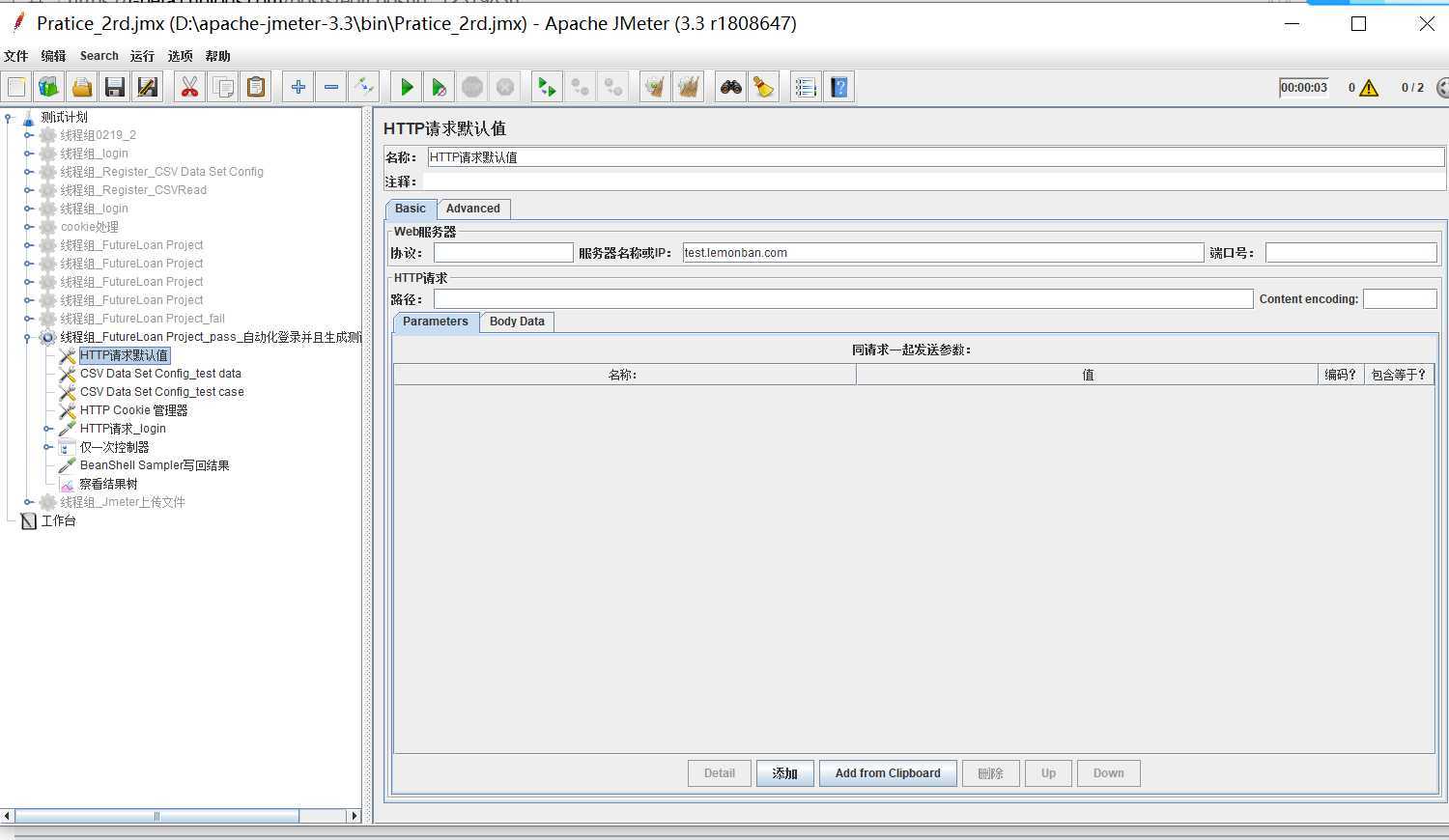Click the 添加 button
Image resolution: width=1449 pixels, height=840 pixels.
click(x=784, y=773)
